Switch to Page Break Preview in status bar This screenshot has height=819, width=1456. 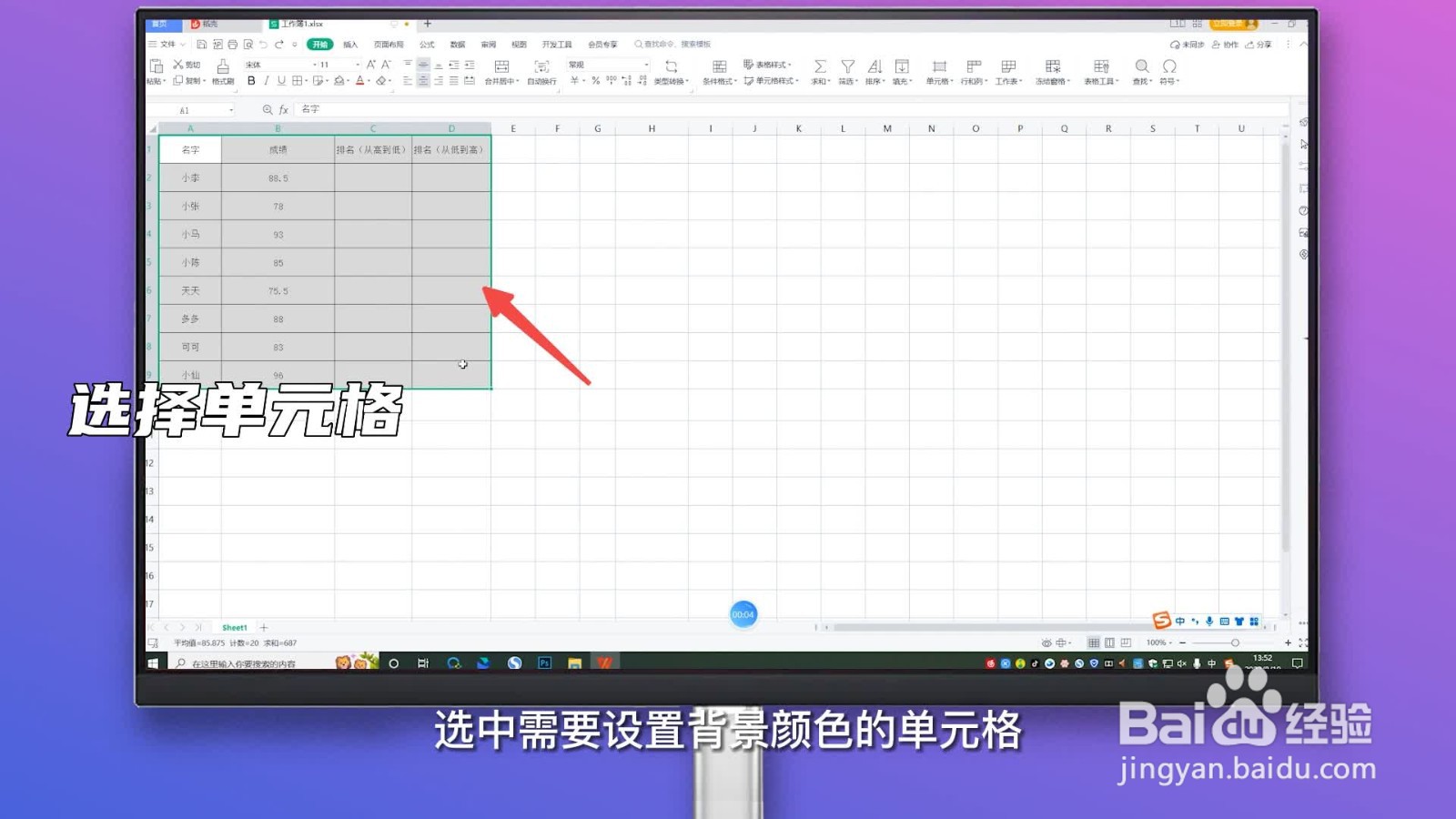pyautogui.click(x=1126, y=642)
